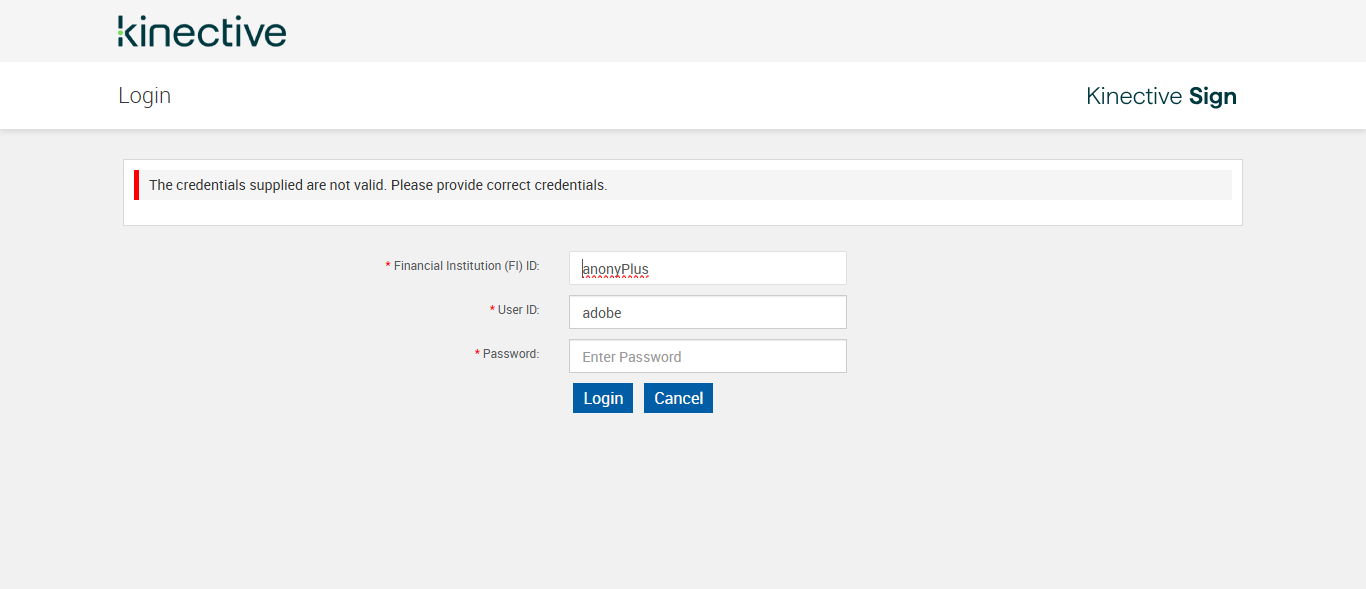Click the Login page heading
This screenshot has height=589, width=1366.
(x=145, y=96)
